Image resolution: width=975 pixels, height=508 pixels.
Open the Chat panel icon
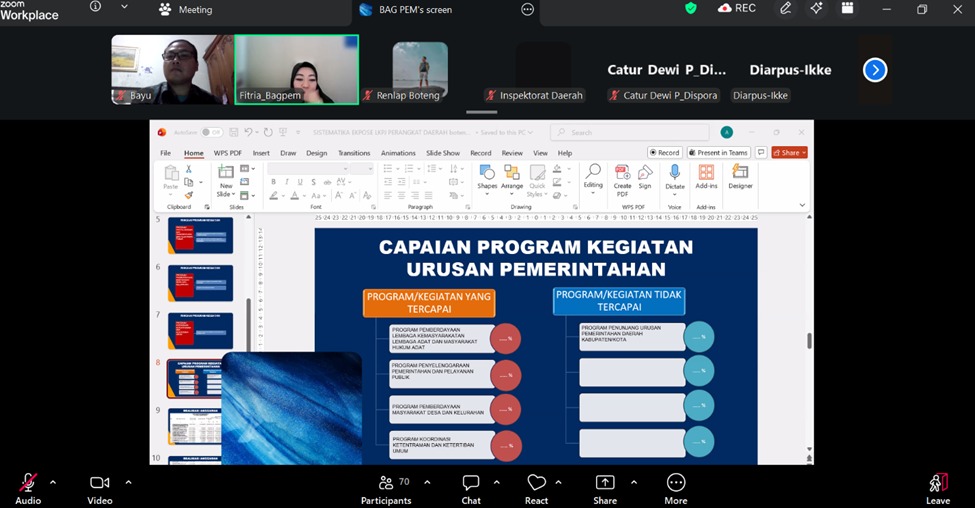(x=471, y=483)
